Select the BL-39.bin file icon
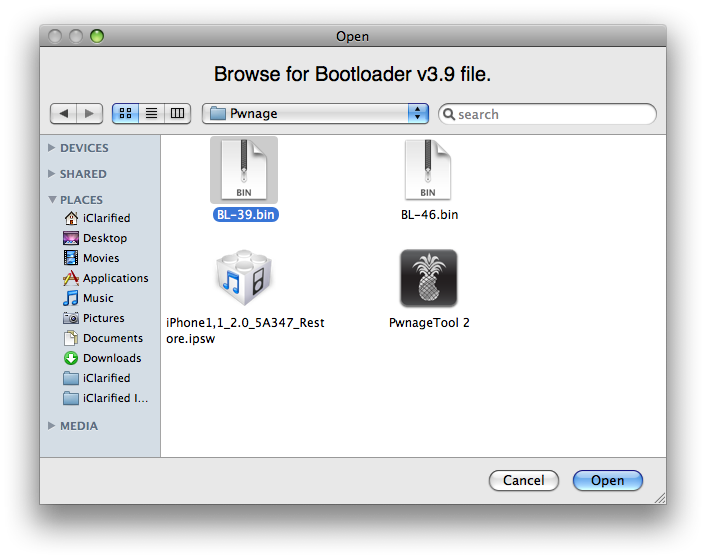Viewport: 706px width, 559px height. (x=243, y=169)
